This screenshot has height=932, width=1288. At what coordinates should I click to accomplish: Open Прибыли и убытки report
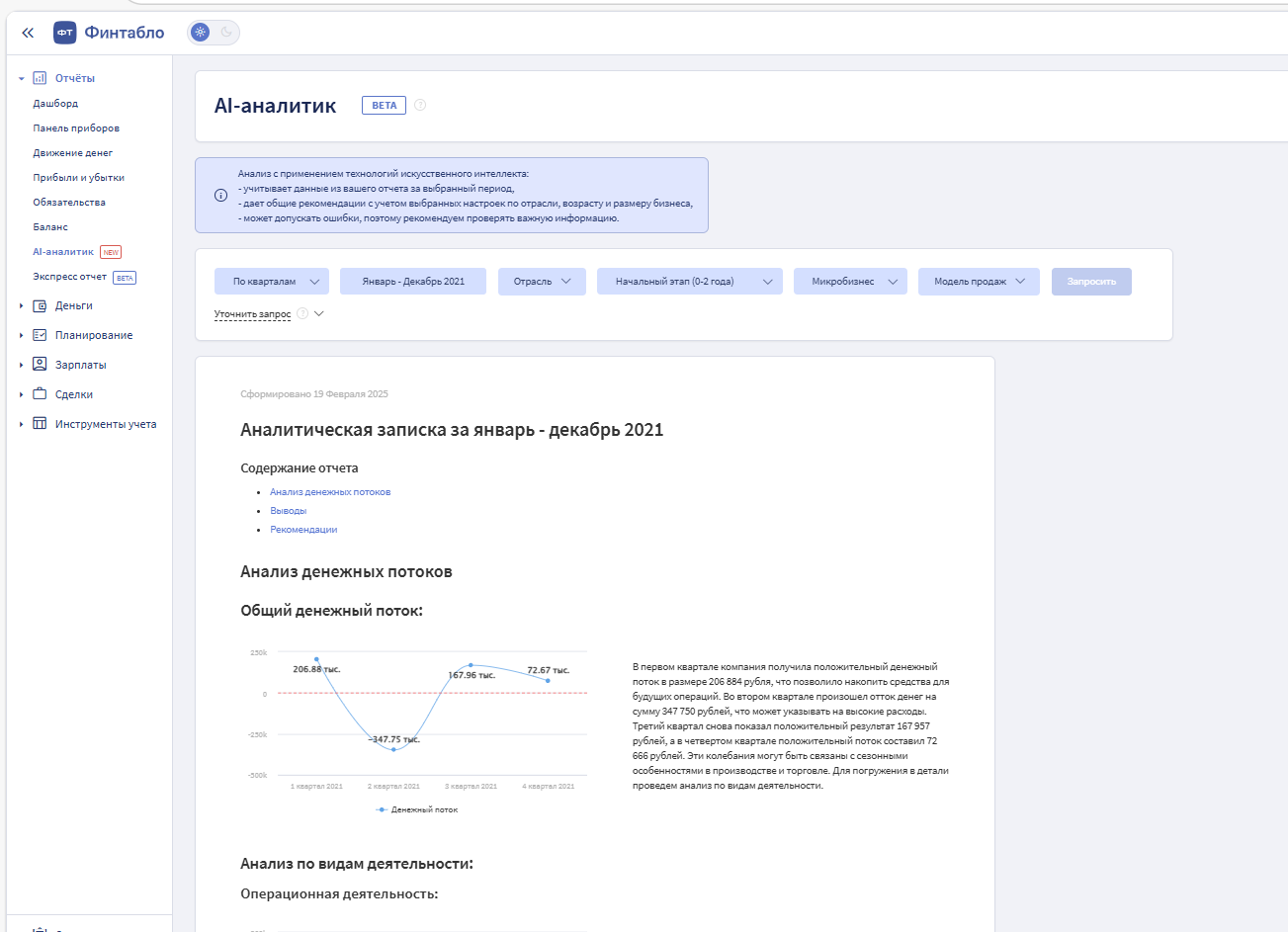(79, 178)
